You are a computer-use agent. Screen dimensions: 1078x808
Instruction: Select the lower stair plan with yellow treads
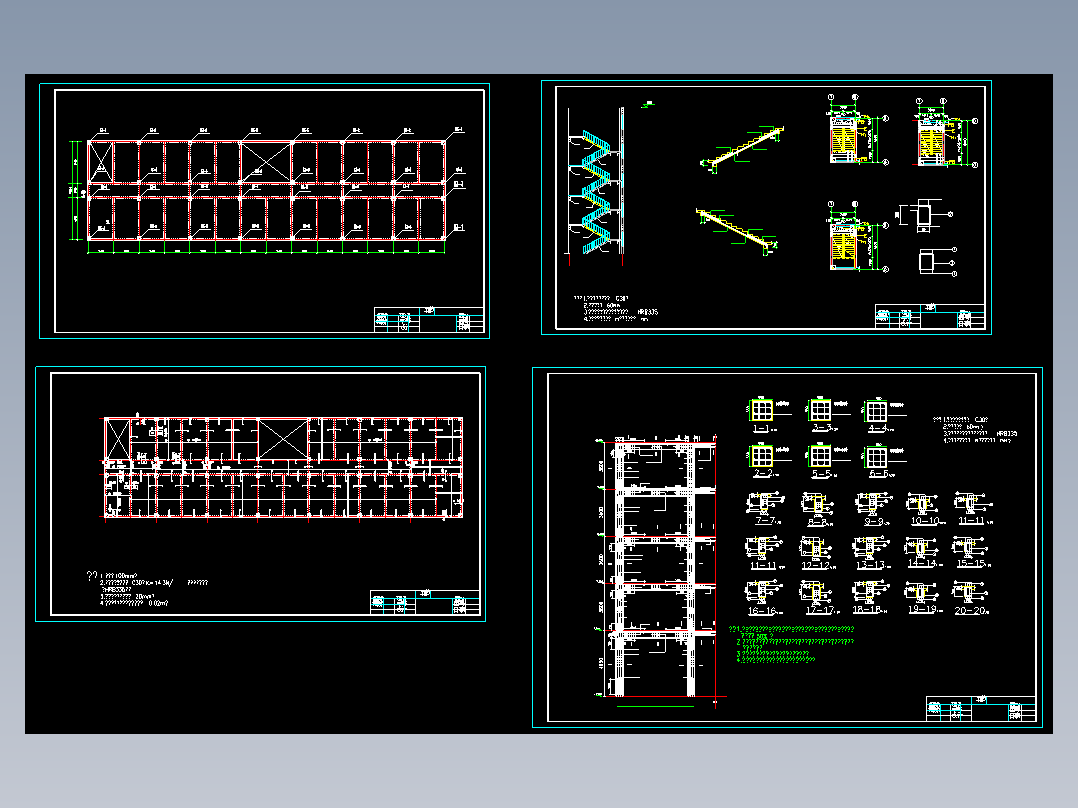tap(857, 236)
